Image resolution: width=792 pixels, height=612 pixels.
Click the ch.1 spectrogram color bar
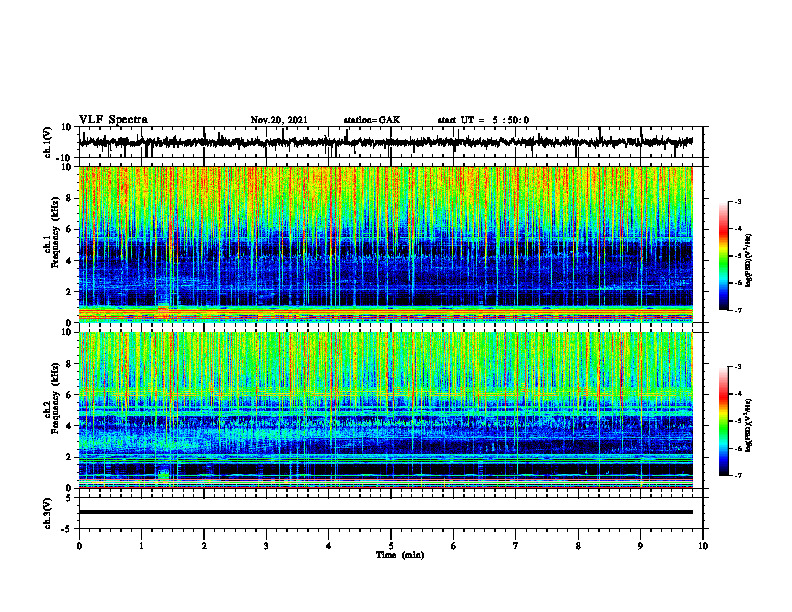[x=724, y=256]
